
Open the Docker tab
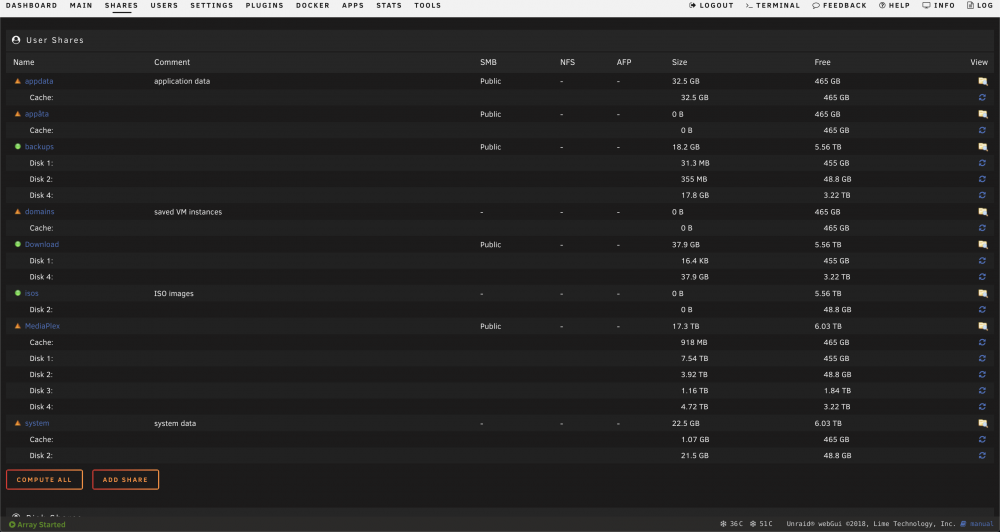click(x=312, y=5)
